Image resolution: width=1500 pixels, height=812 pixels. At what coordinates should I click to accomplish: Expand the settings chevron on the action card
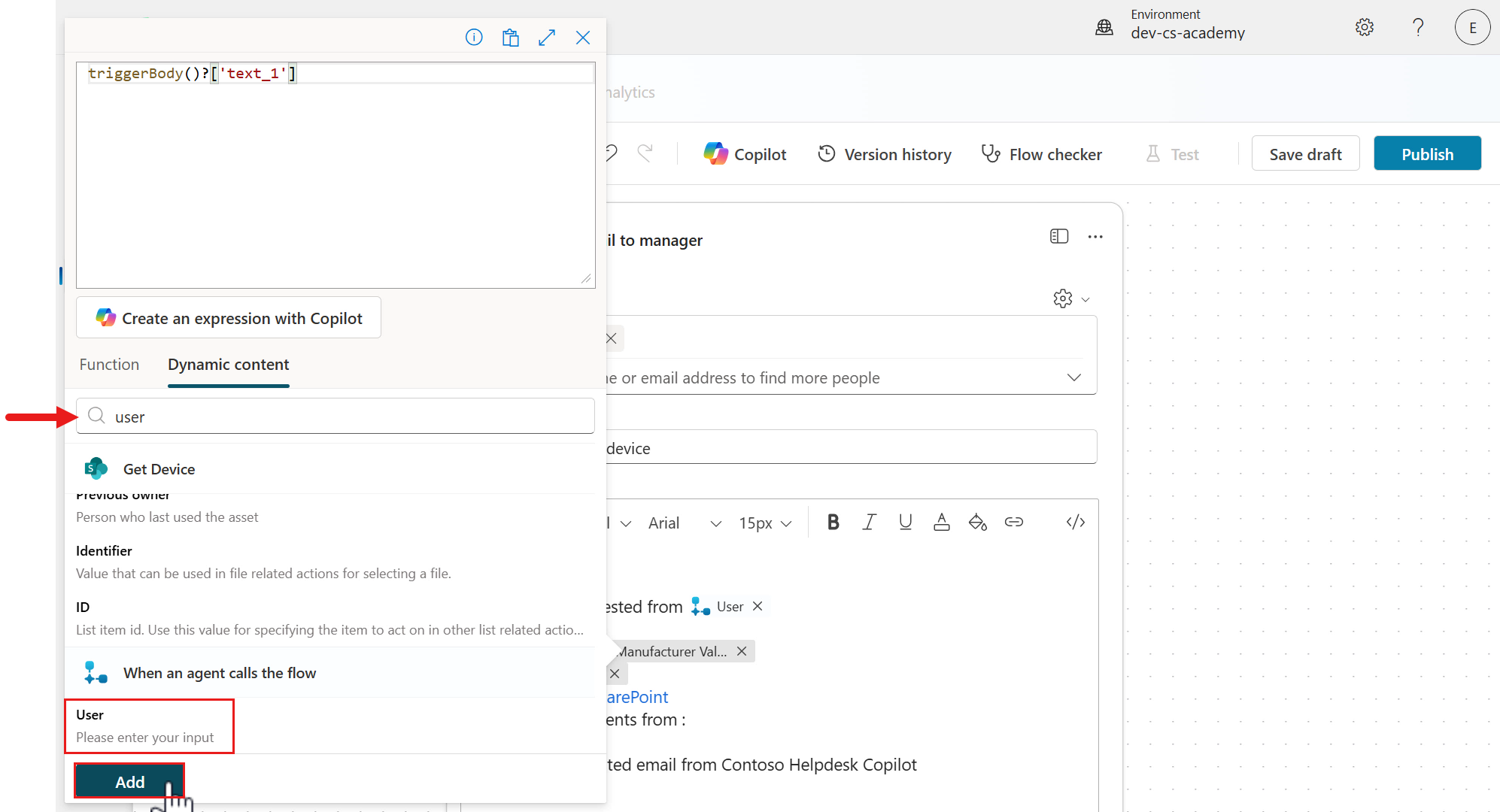pos(1085,298)
